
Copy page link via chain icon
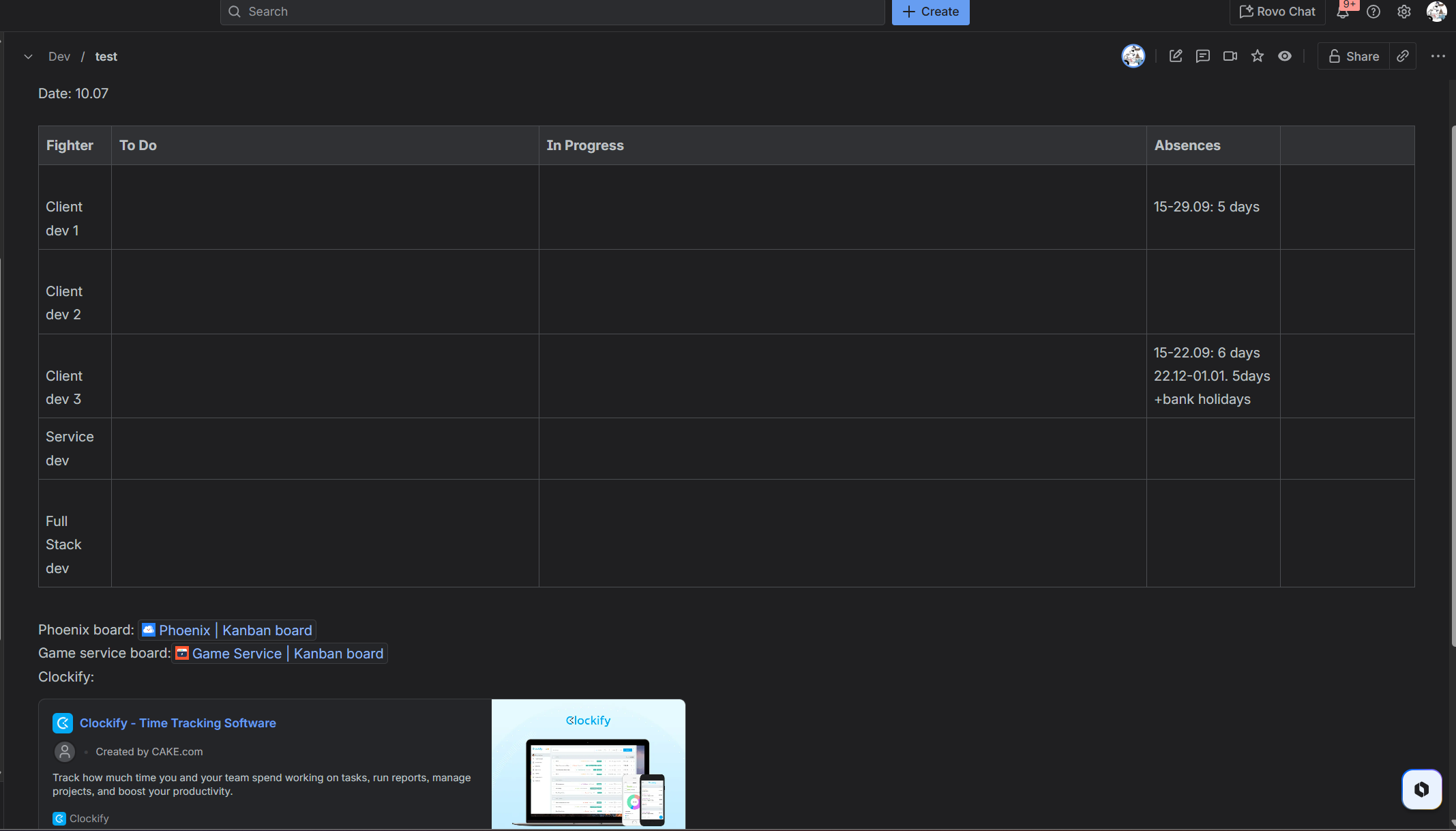pyautogui.click(x=1403, y=56)
